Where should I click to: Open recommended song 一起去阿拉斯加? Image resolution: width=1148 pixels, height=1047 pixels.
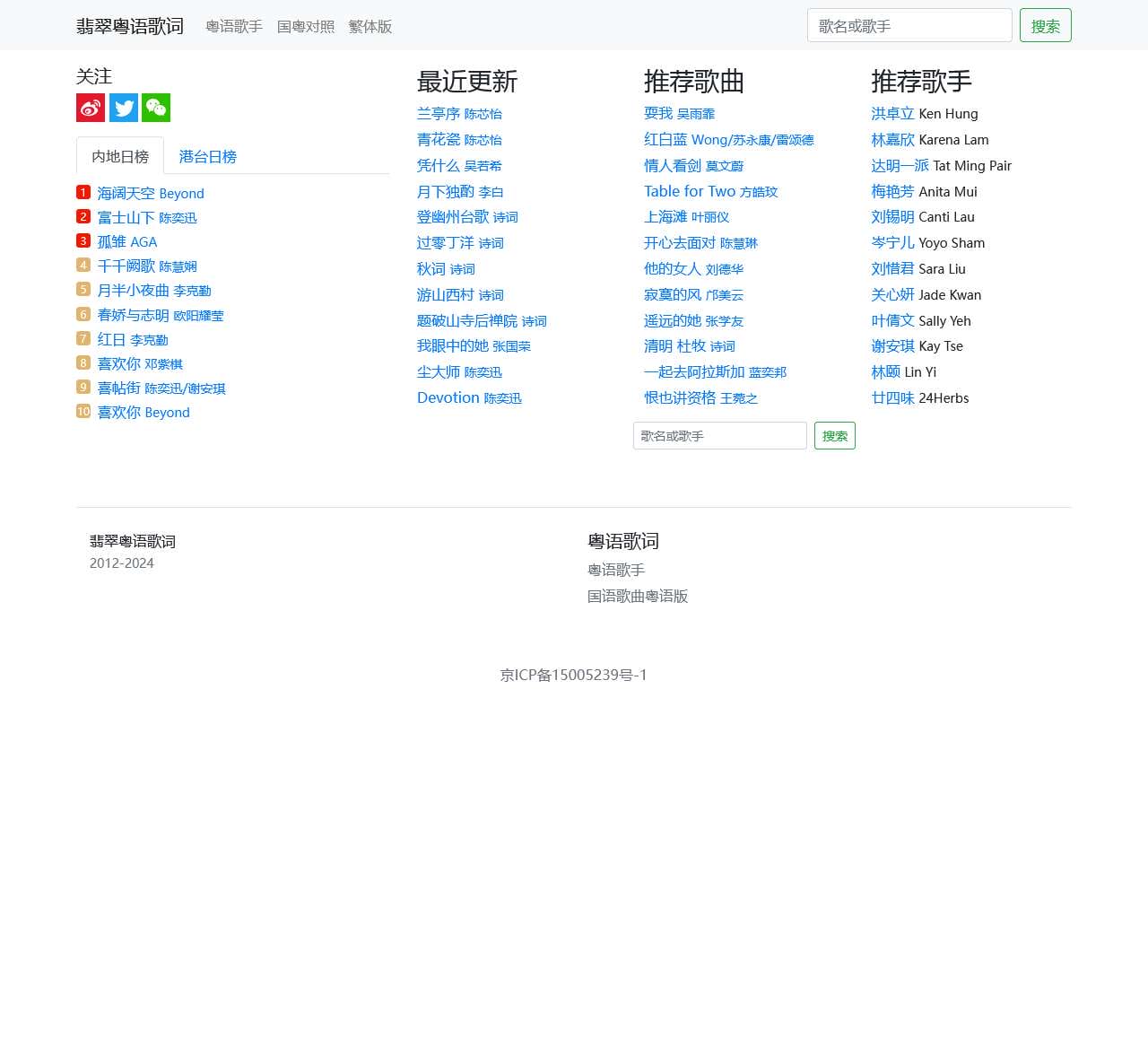[716, 371]
